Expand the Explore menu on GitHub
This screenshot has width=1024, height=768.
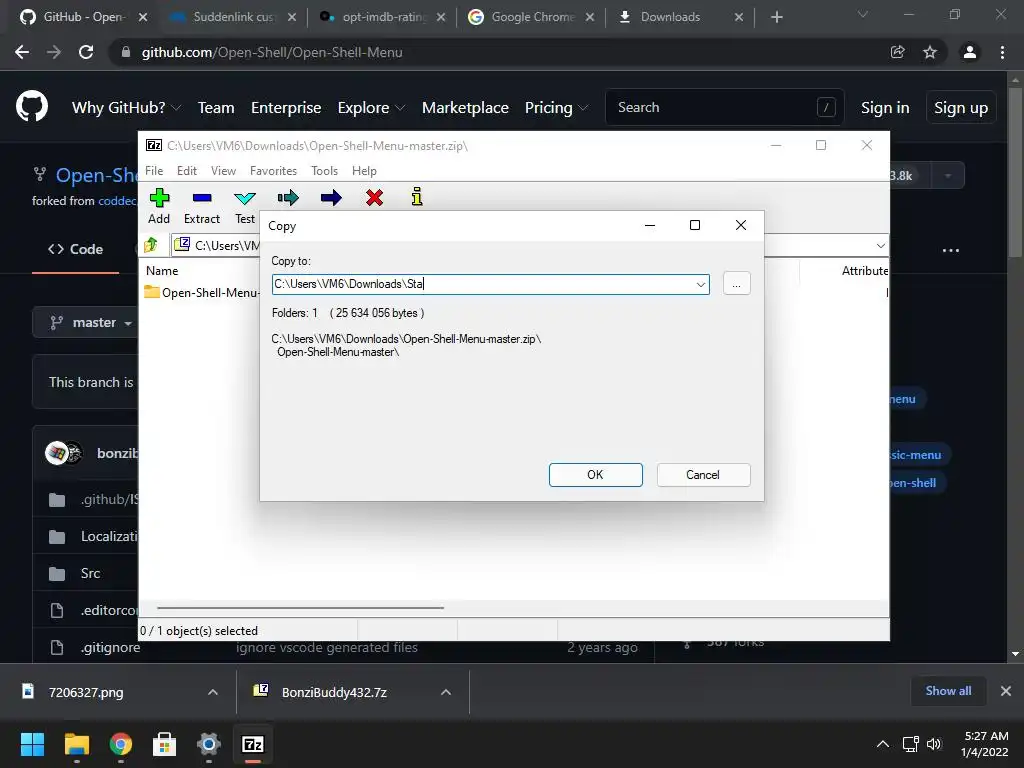pyautogui.click(x=371, y=108)
